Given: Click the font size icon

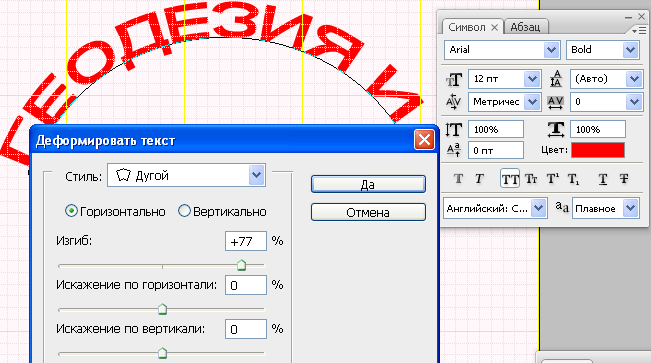Looking at the screenshot, I should 454,79.
